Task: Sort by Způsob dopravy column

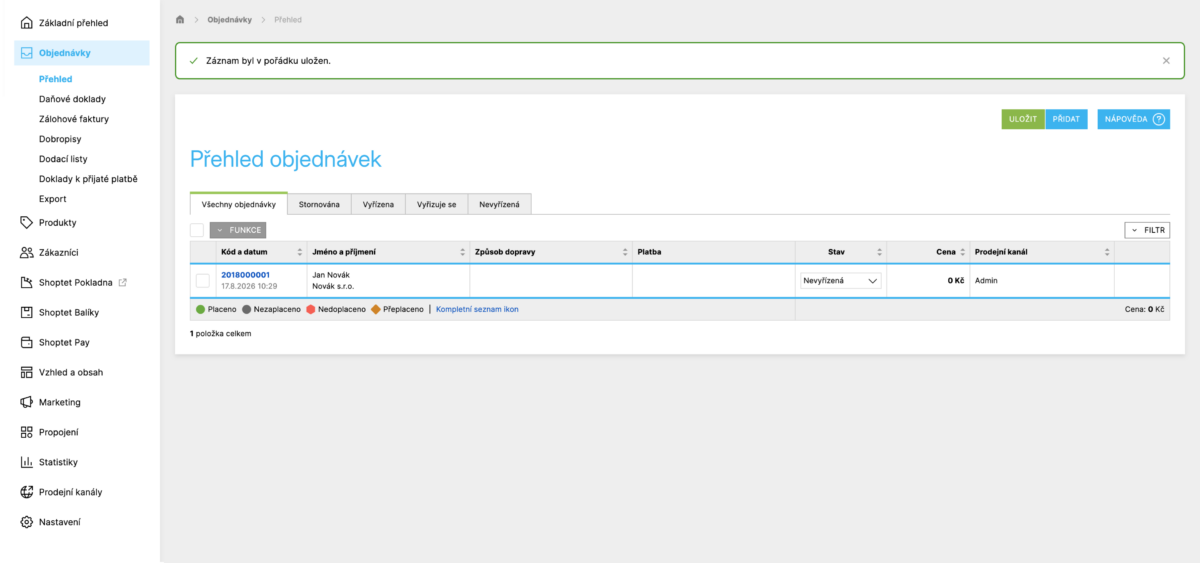Action: click(551, 252)
